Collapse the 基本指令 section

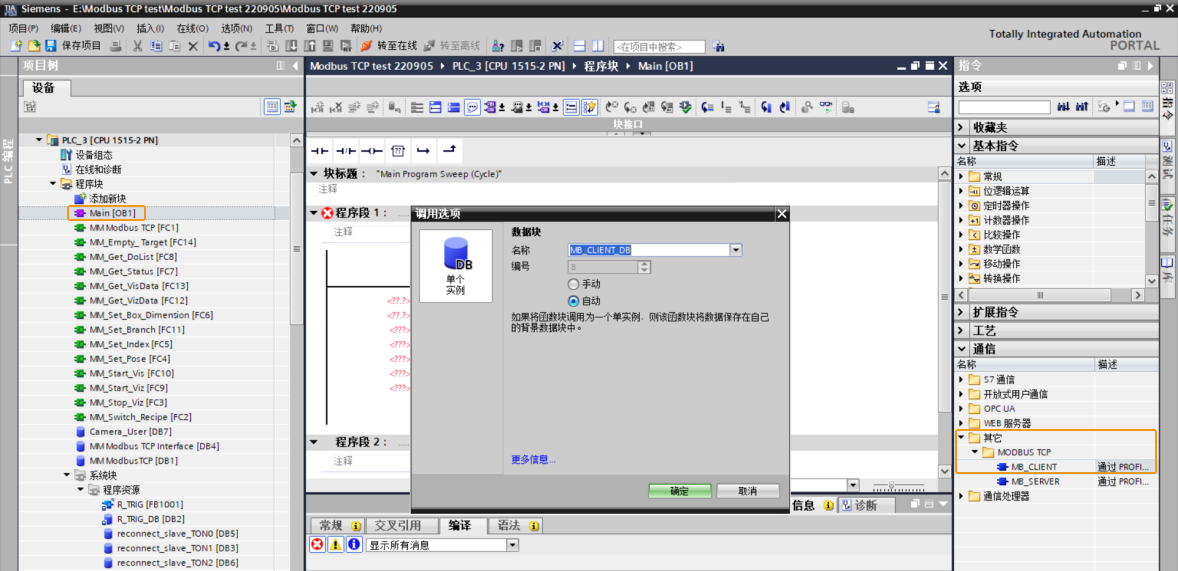pyautogui.click(x=962, y=145)
